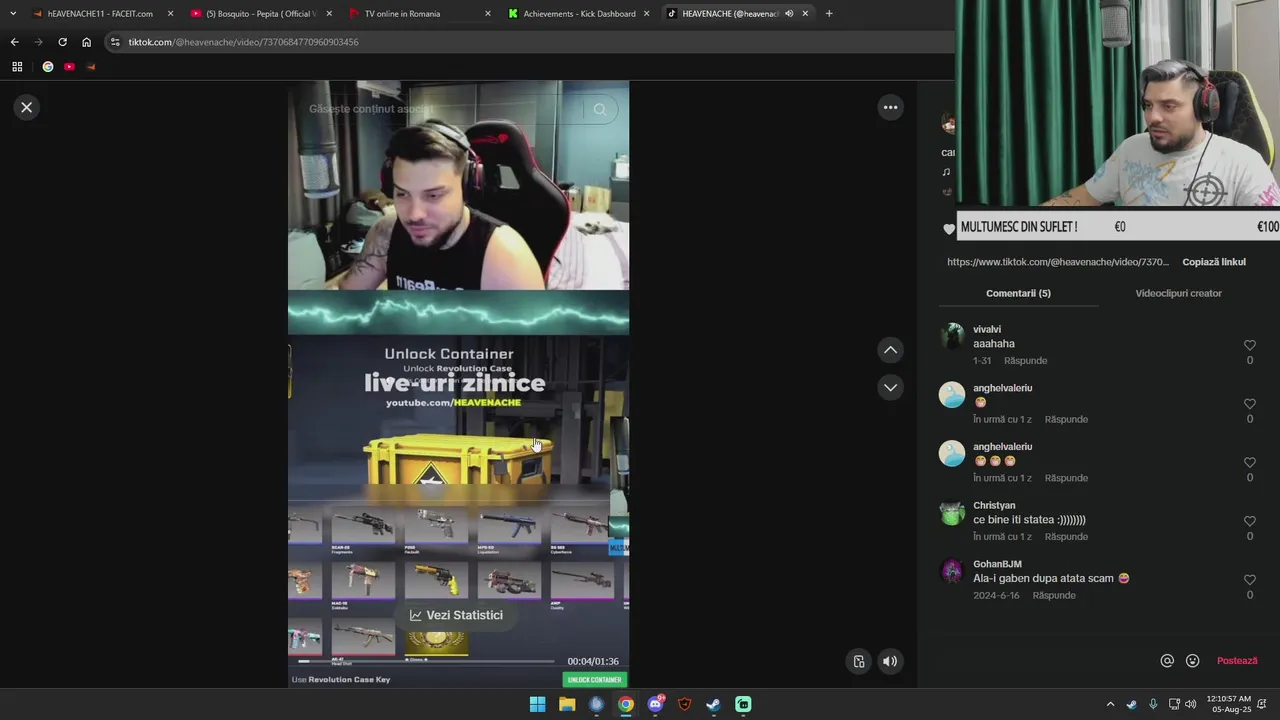Open Google Chrome from taskbar

(x=625, y=704)
